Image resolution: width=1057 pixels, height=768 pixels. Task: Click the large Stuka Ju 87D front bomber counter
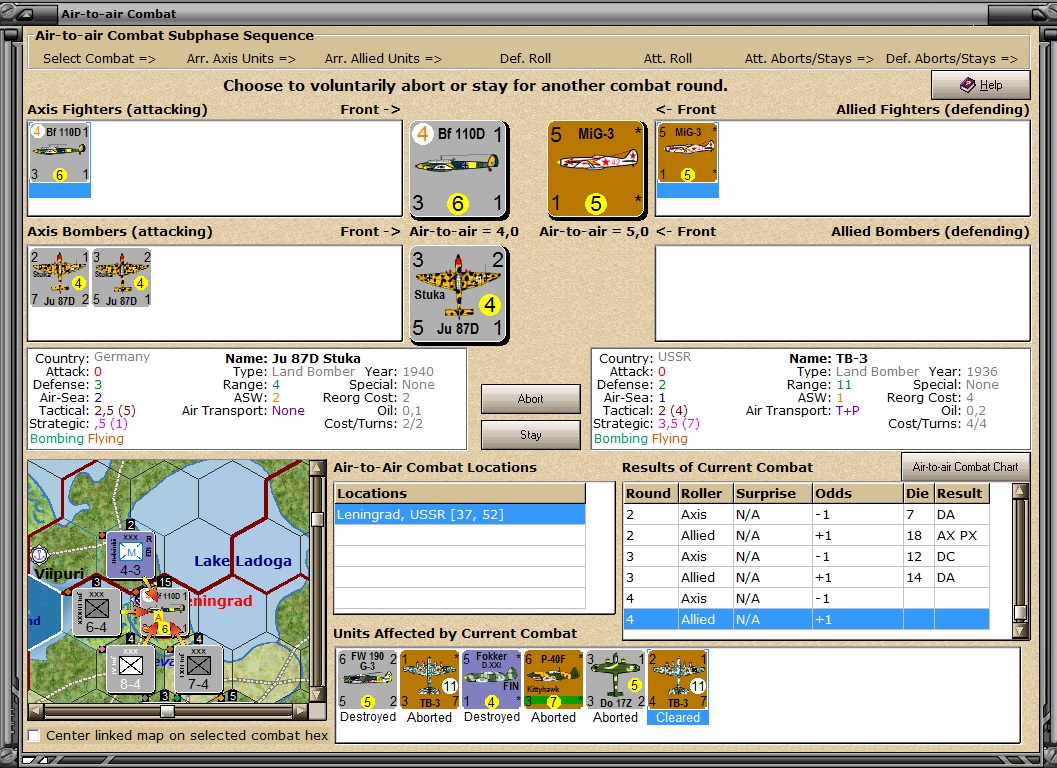coord(458,294)
